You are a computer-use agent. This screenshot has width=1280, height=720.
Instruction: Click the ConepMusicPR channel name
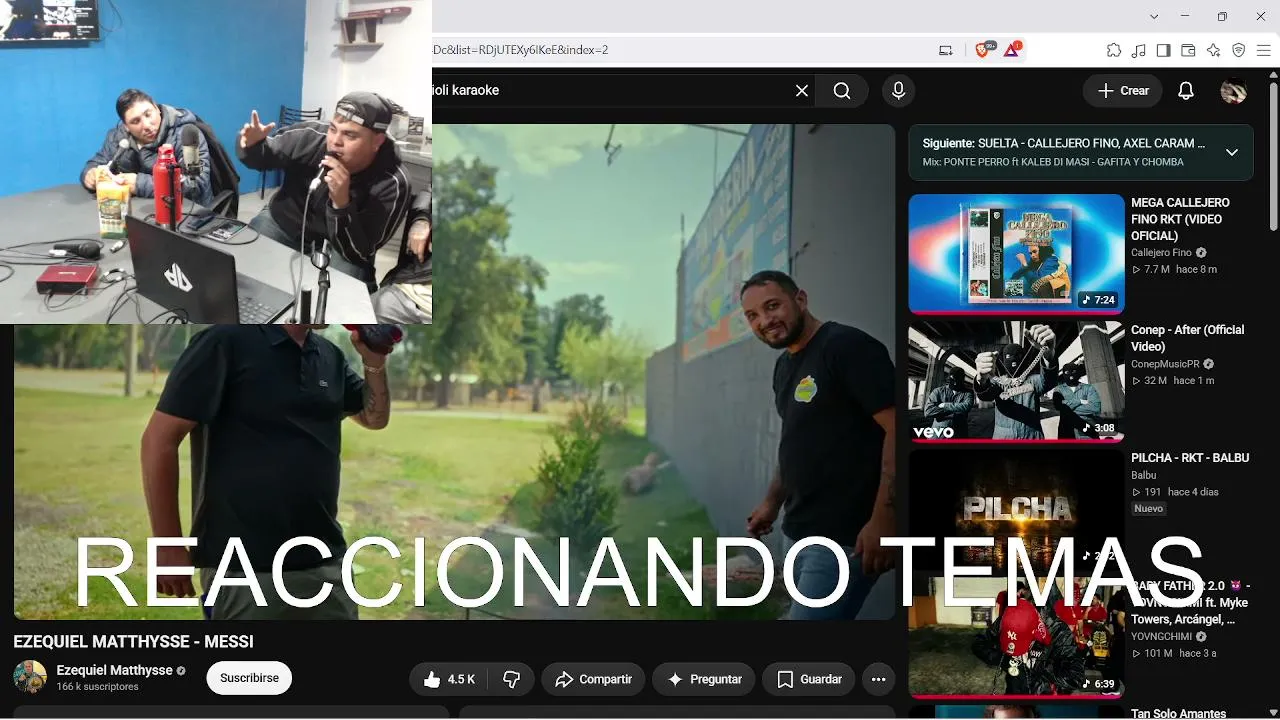tap(1165, 364)
